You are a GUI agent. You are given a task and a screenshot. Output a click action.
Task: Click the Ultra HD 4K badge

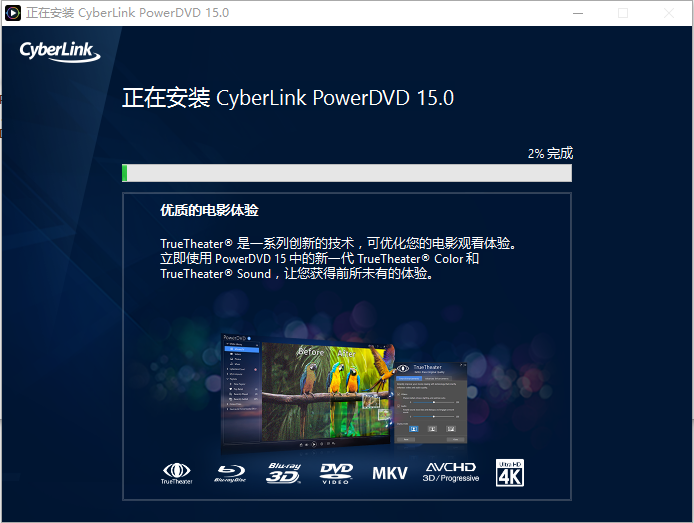click(x=509, y=472)
